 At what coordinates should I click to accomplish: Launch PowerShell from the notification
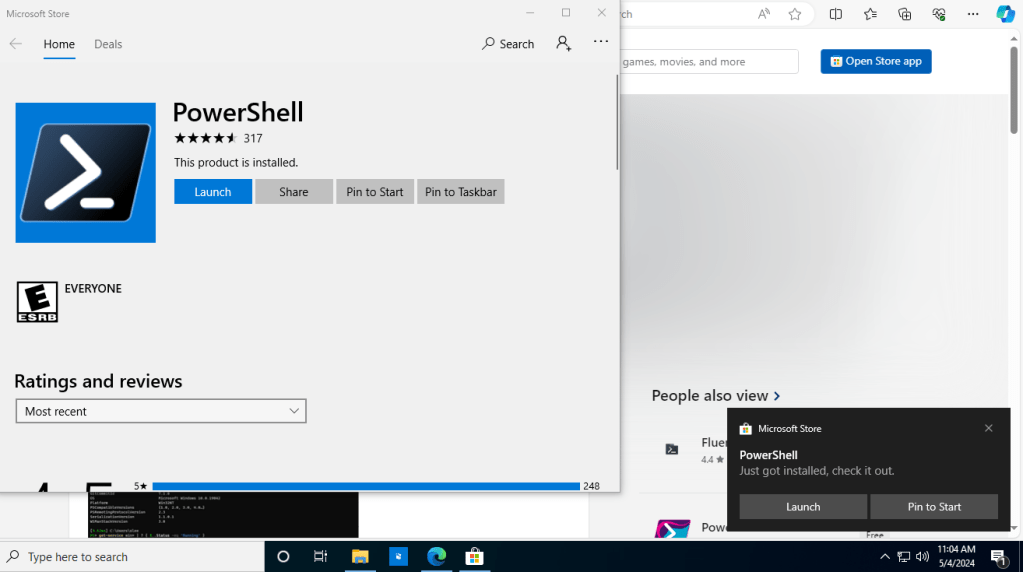click(x=803, y=507)
